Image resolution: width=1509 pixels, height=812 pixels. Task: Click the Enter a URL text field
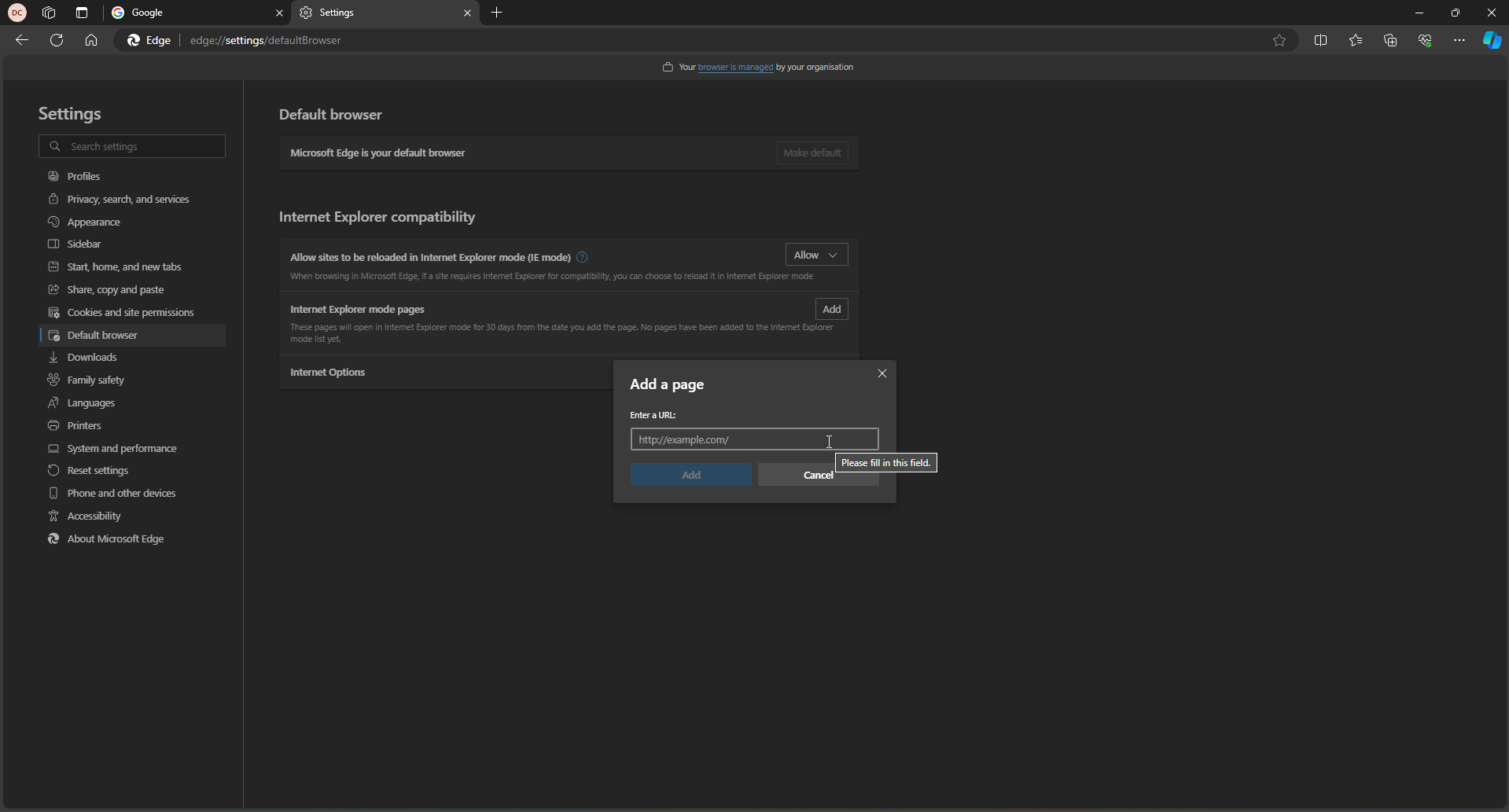coord(753,439)
